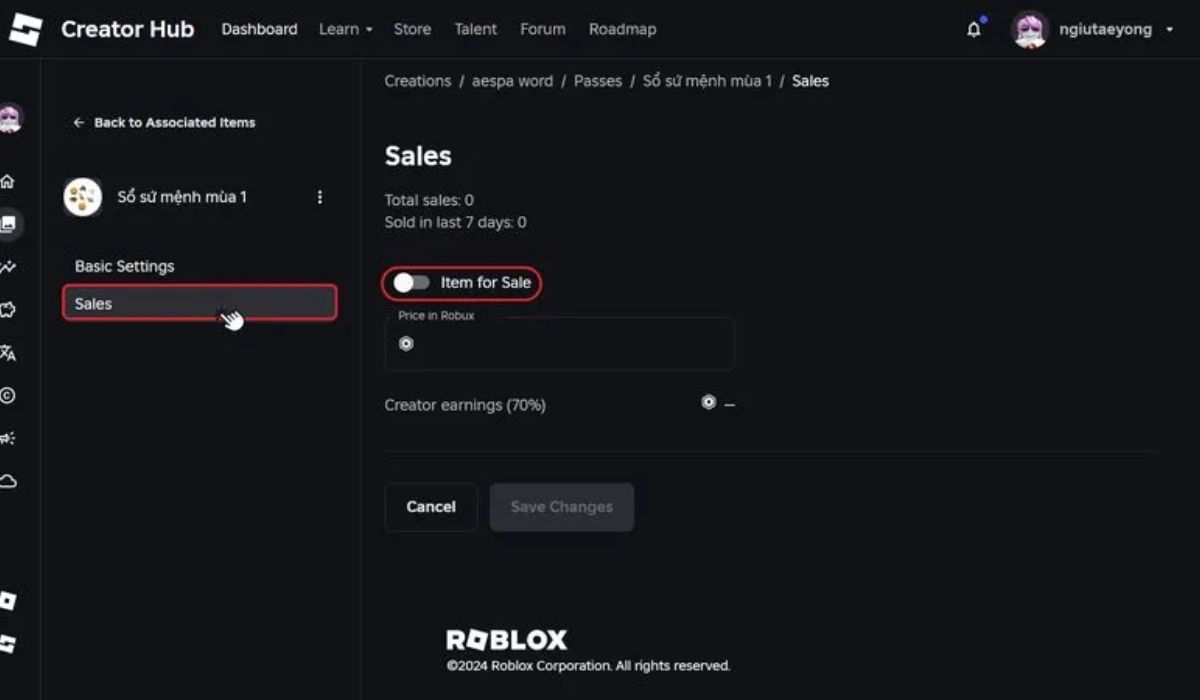Select Basic Settings in the side menu

tap(124, 266)
